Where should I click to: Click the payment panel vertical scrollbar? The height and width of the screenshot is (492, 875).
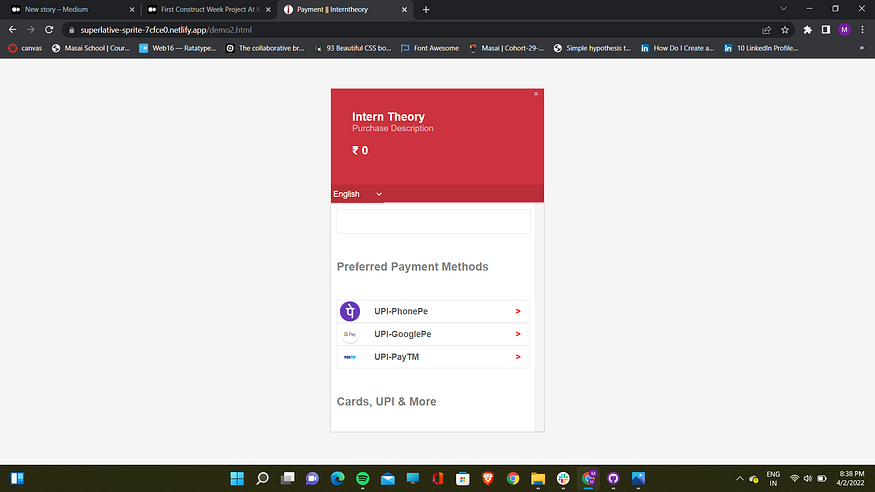(x=539, y=317)
